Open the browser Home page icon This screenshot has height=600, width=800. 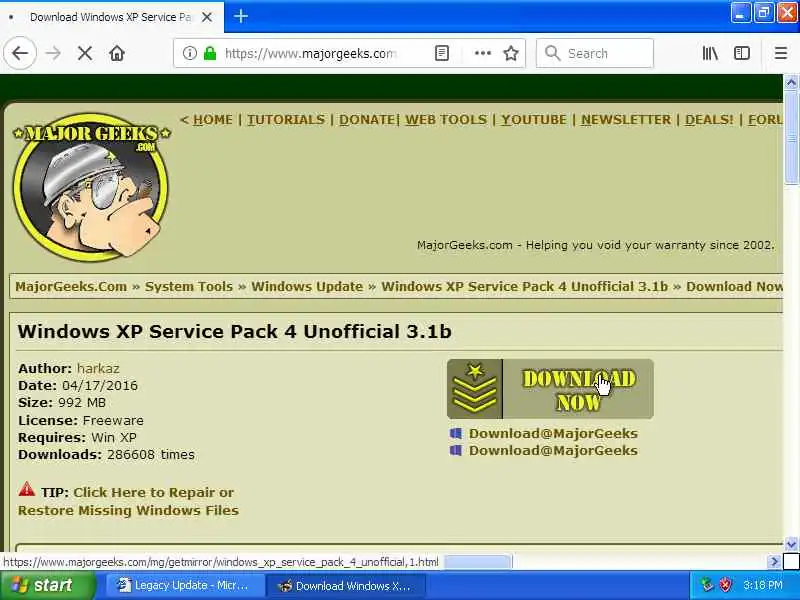[x=117, y=53]
